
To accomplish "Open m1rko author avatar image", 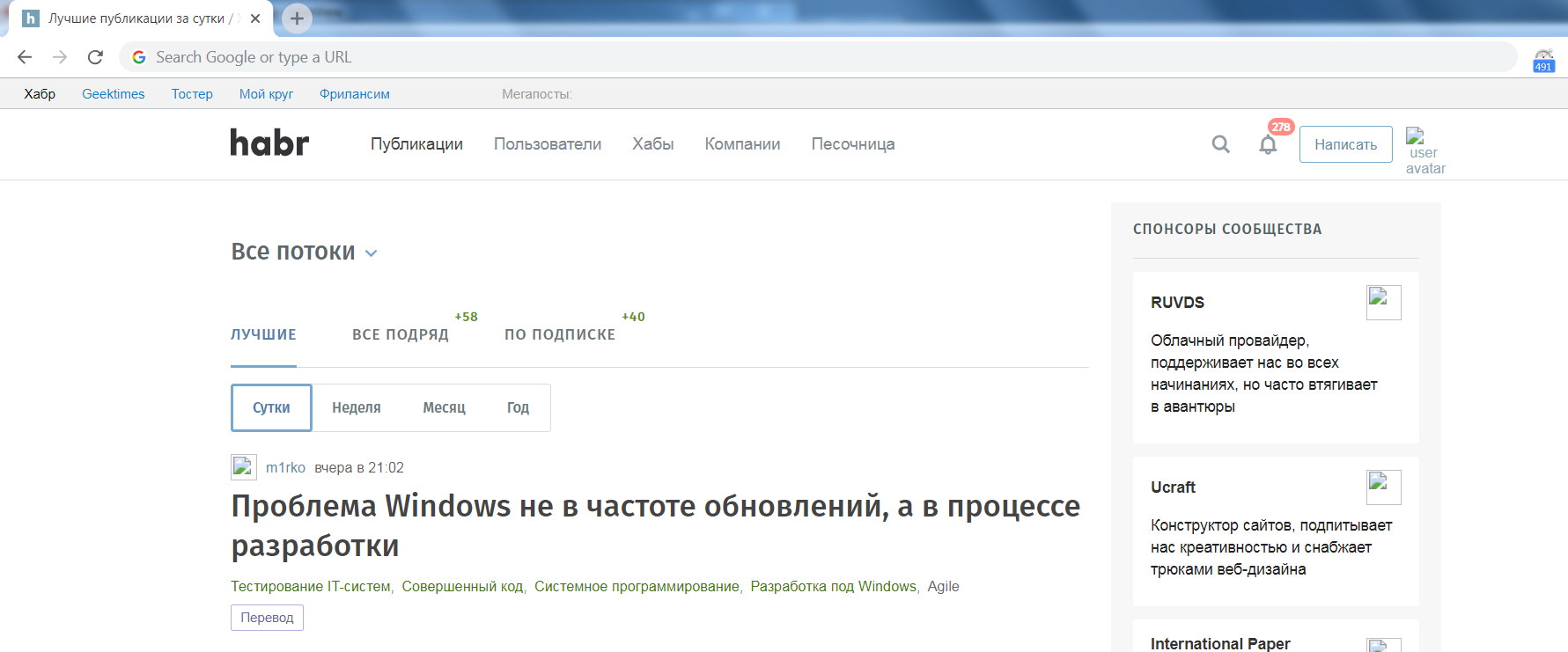I will [x=244, y=467].
